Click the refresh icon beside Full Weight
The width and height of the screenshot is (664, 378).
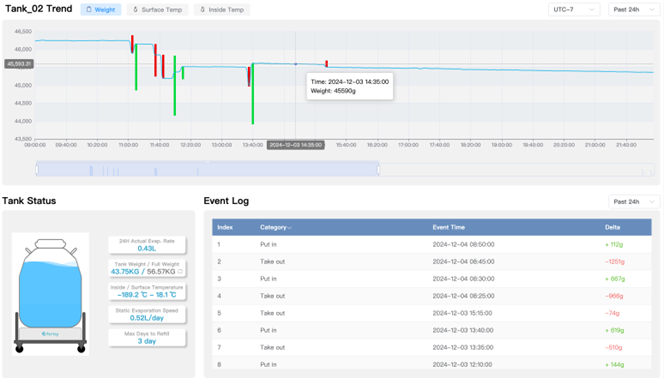coord(180,272)
